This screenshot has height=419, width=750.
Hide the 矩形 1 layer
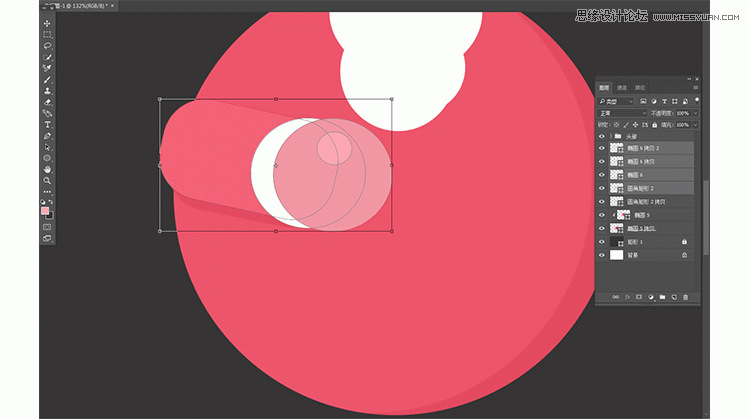pos(602,242)
